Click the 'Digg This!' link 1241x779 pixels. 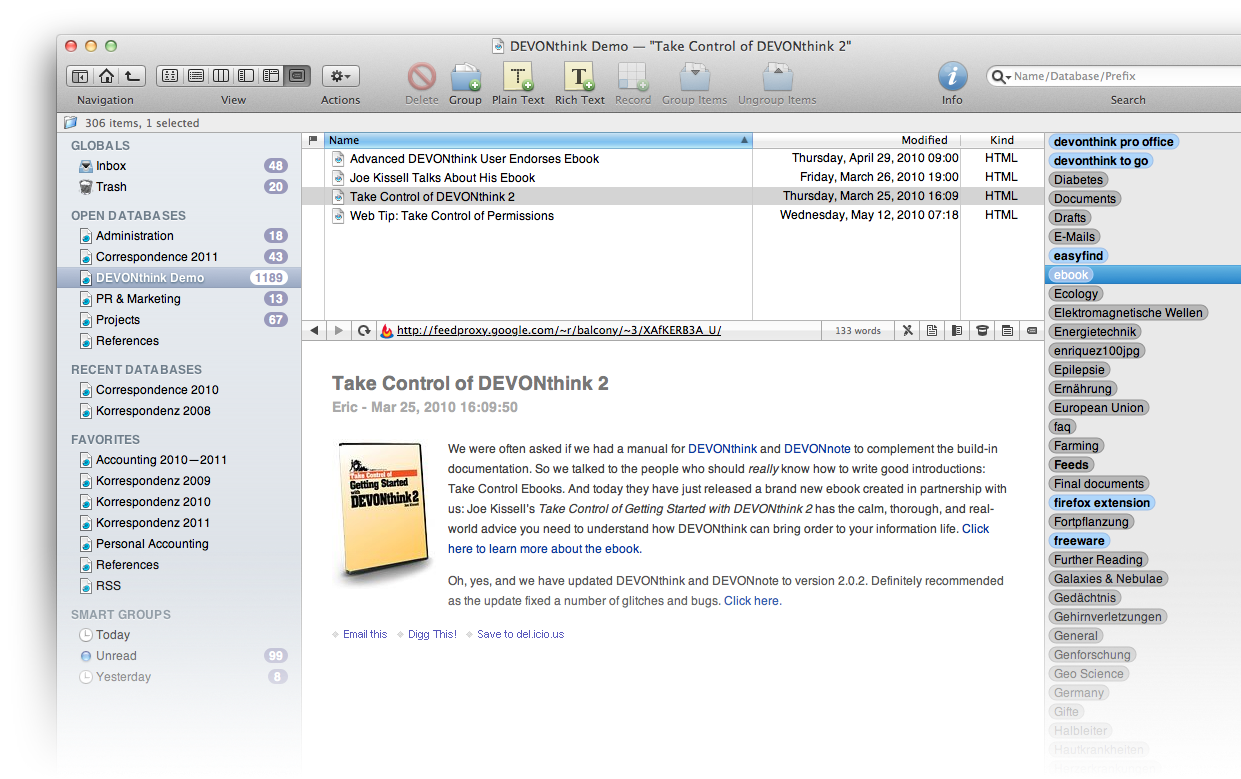(x=432, y=634)
